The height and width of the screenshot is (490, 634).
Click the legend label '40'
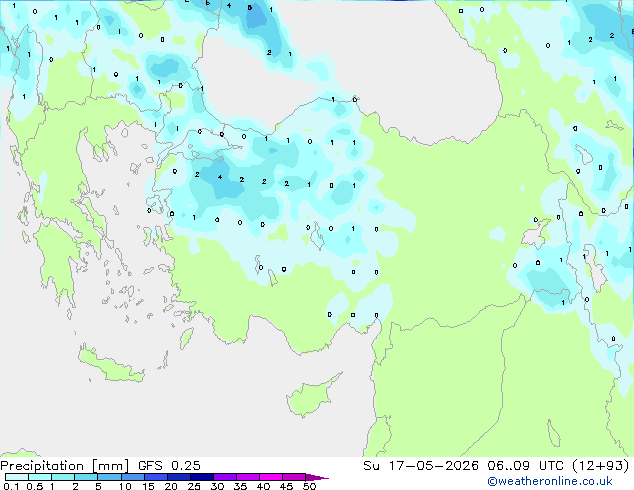(x=263, y=486)
